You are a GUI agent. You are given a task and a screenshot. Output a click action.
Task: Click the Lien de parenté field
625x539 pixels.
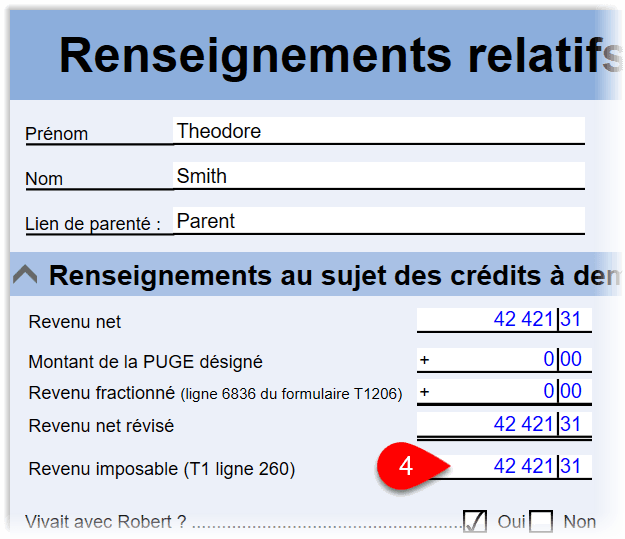(378, 222)
